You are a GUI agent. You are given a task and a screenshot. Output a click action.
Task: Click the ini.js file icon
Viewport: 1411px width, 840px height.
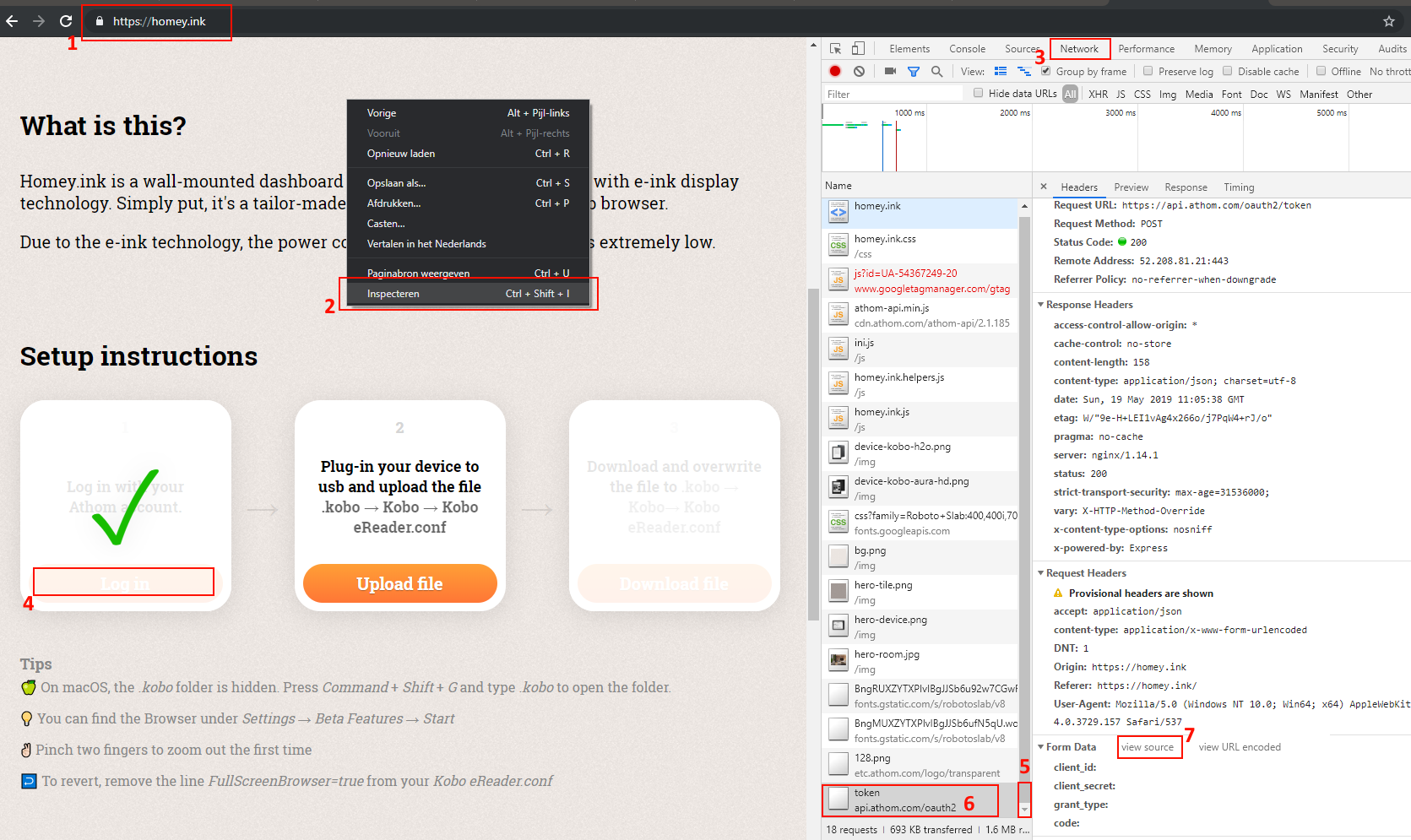tap(838, 350)
